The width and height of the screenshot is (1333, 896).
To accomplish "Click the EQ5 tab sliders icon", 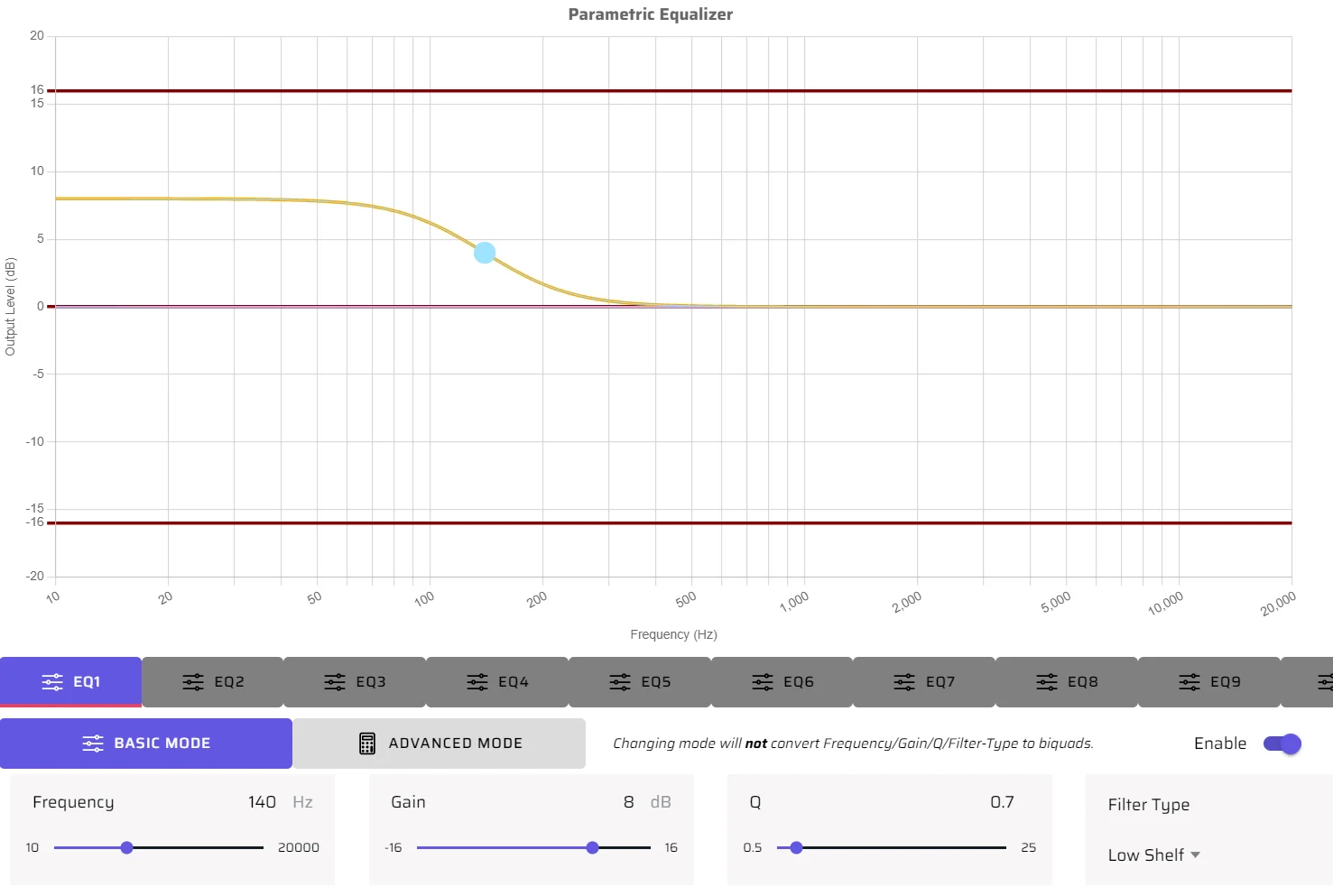I will pos(620,682).
